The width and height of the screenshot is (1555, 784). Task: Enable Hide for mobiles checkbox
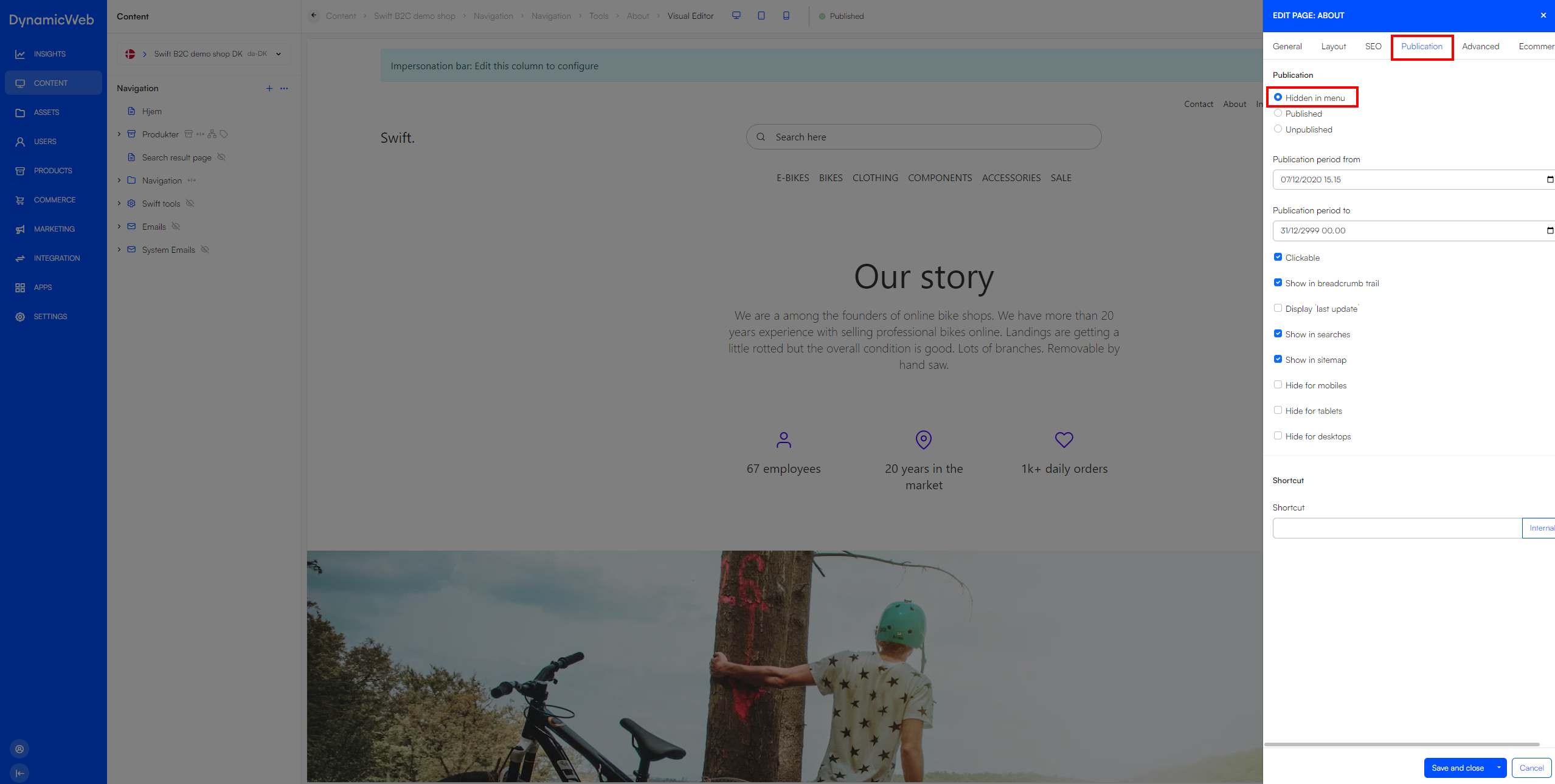tap(1278, 385)
